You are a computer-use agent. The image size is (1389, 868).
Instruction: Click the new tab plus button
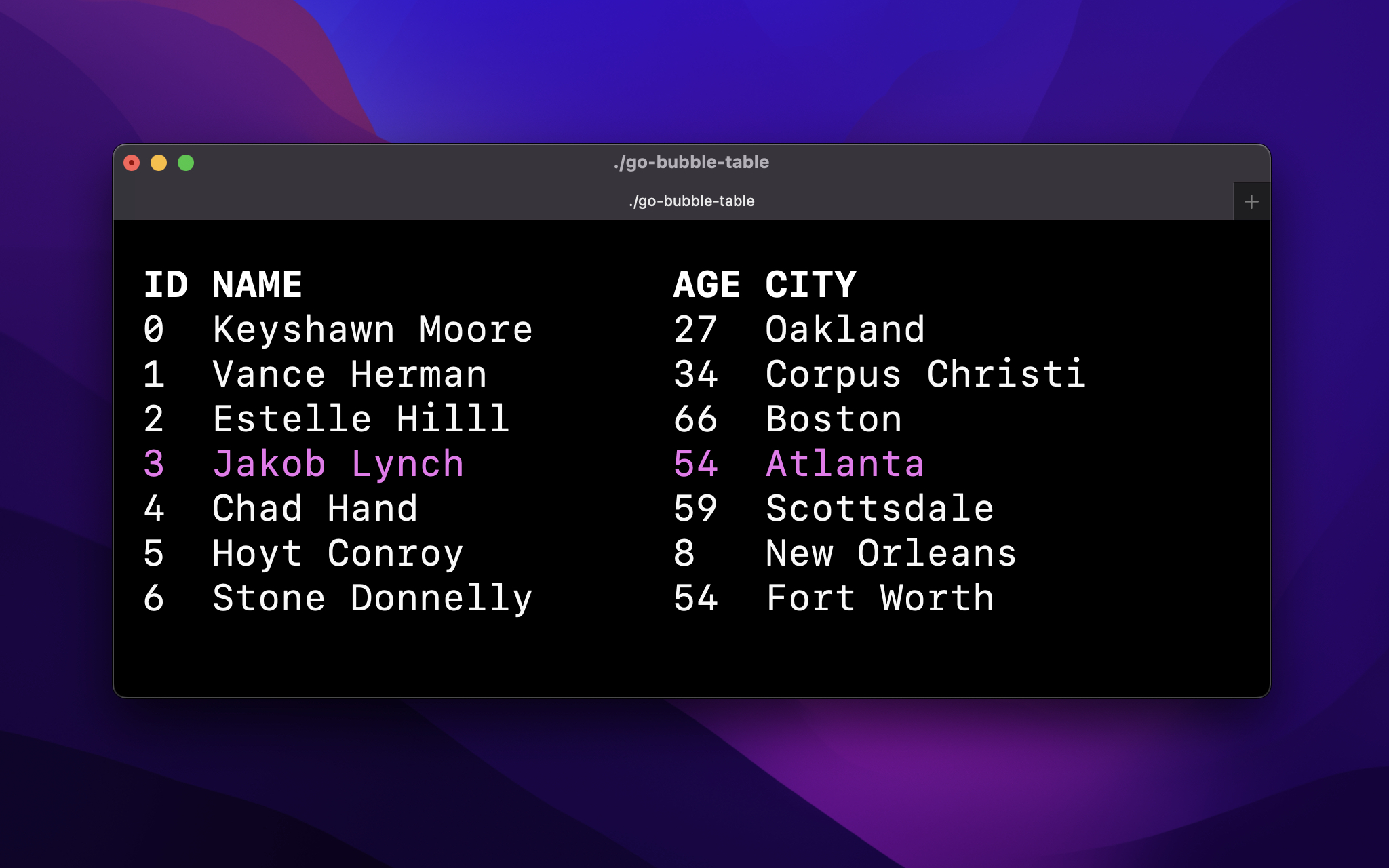pyautogui.click(x=1251, y=201)
